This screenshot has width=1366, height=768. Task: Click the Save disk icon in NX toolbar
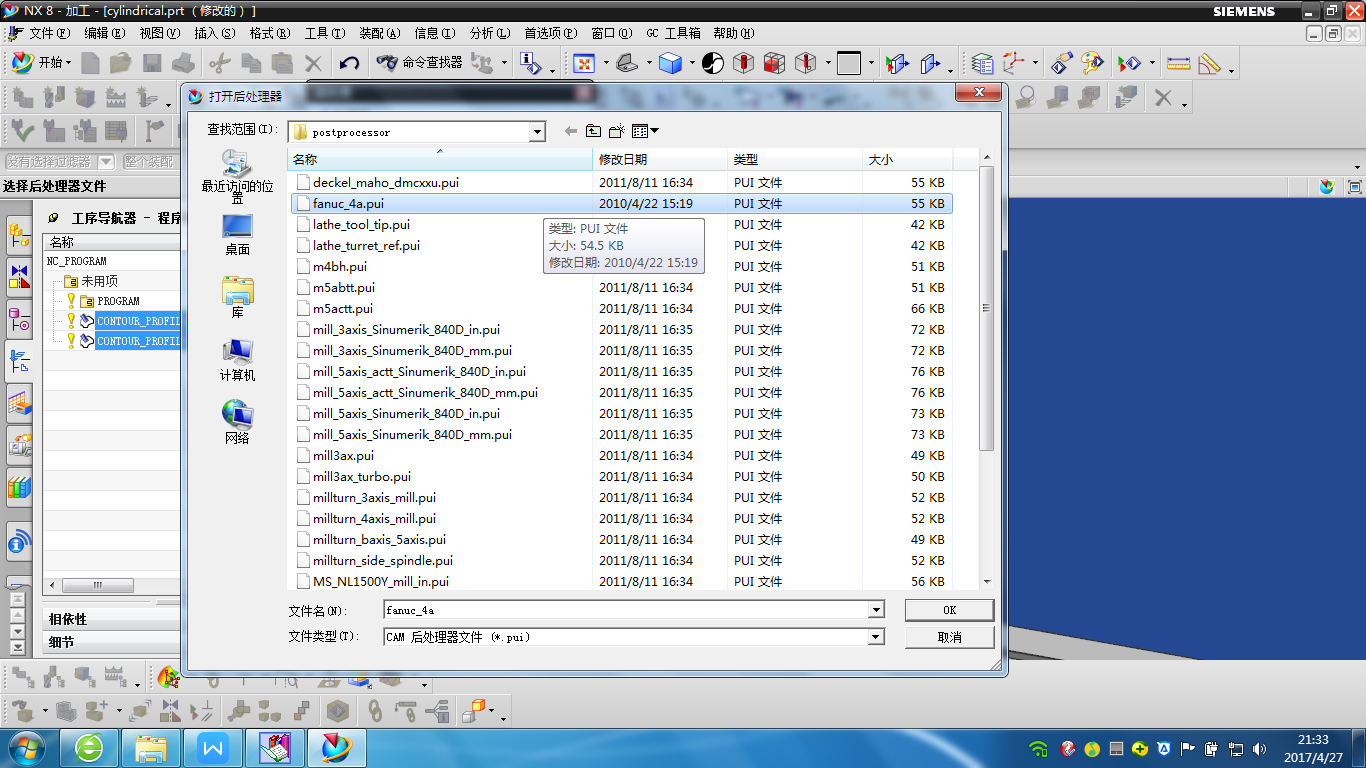(152, 63)
